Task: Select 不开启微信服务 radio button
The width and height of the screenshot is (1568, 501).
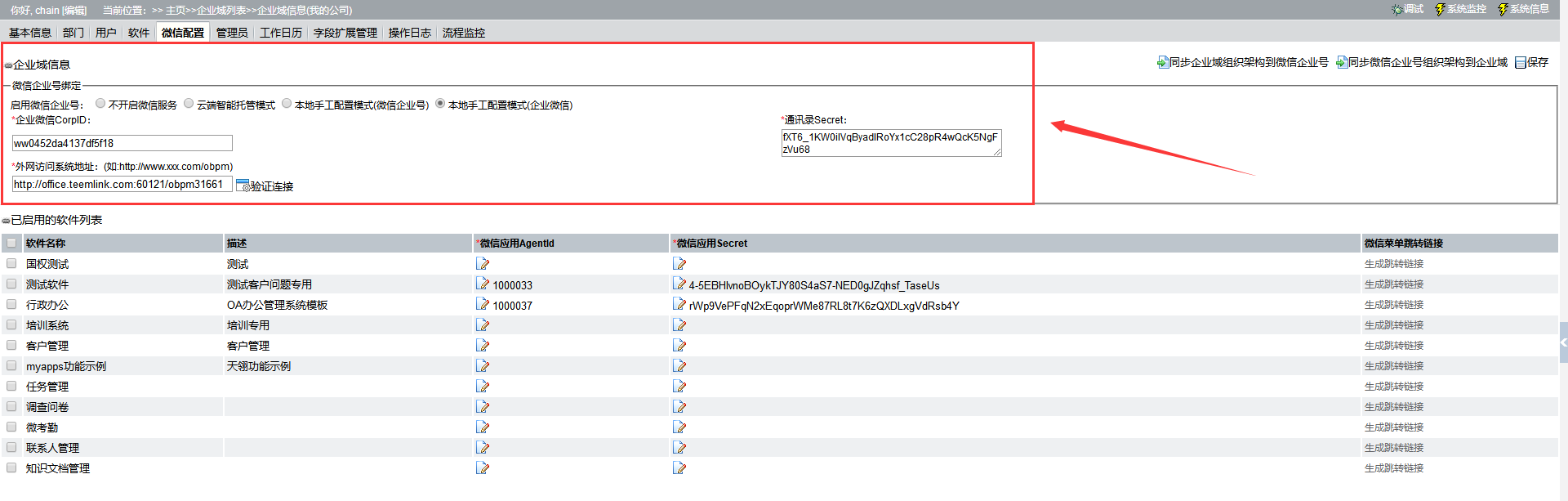Action: click(100, 104)
